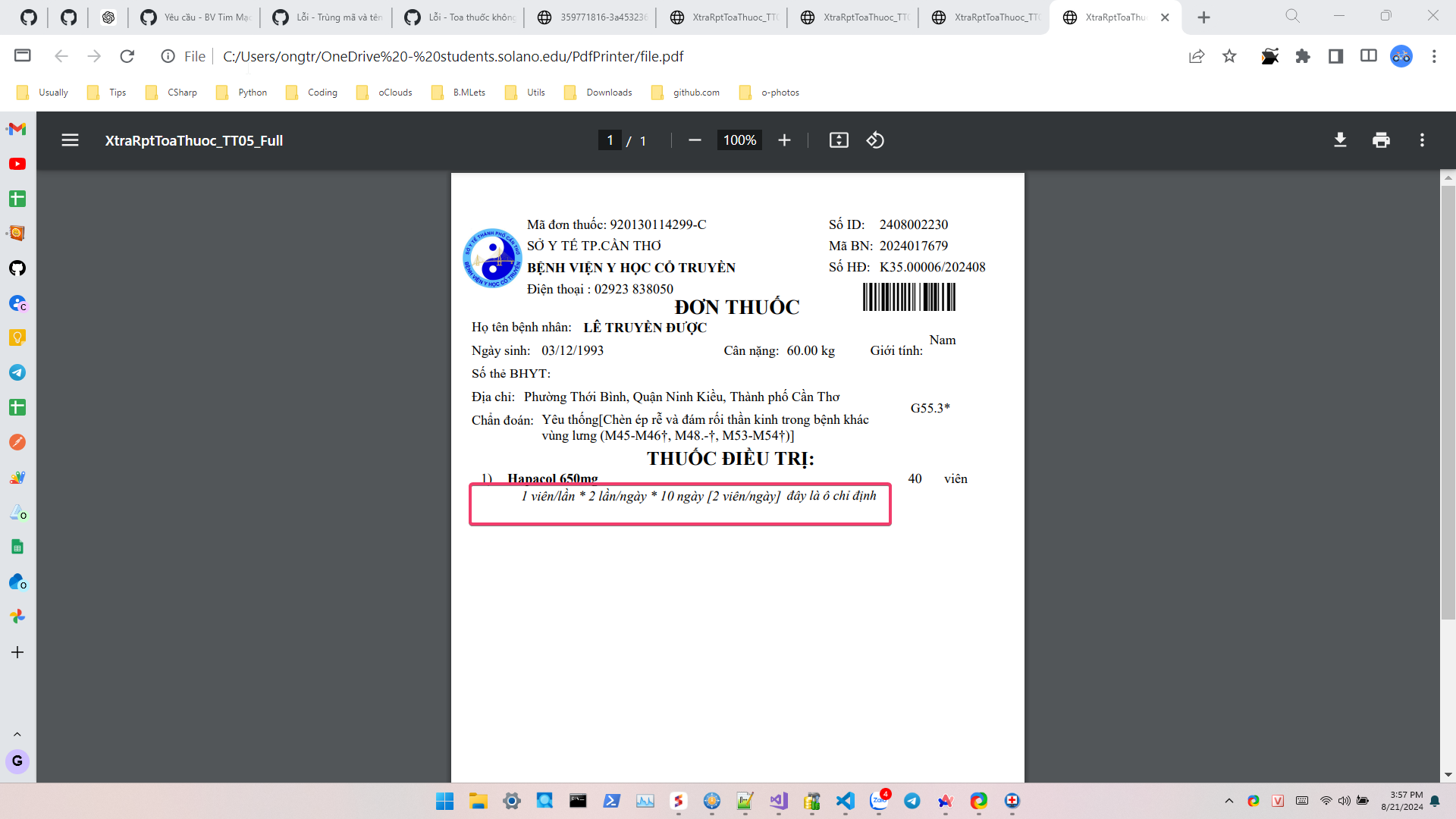Click the PDF download icon
The image size is (1456, 819).
[x=1340, y=140]
